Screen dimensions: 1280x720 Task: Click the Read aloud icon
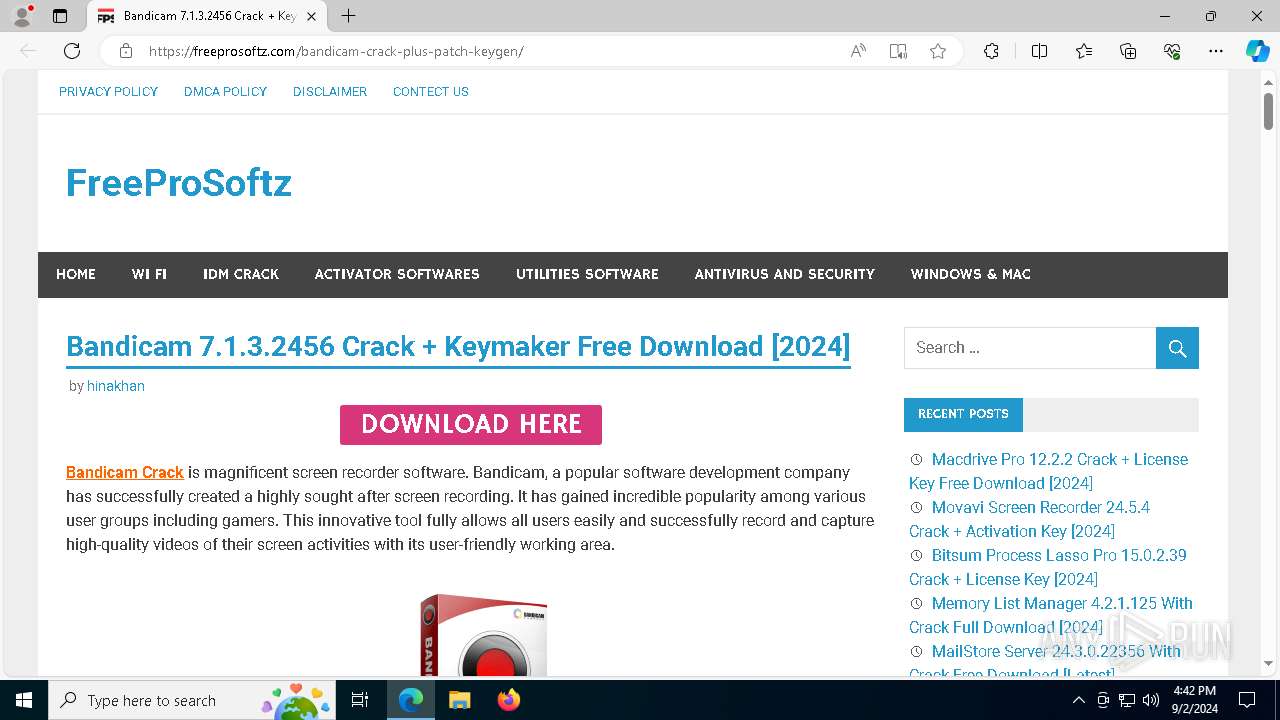click(x=858, y=51)
